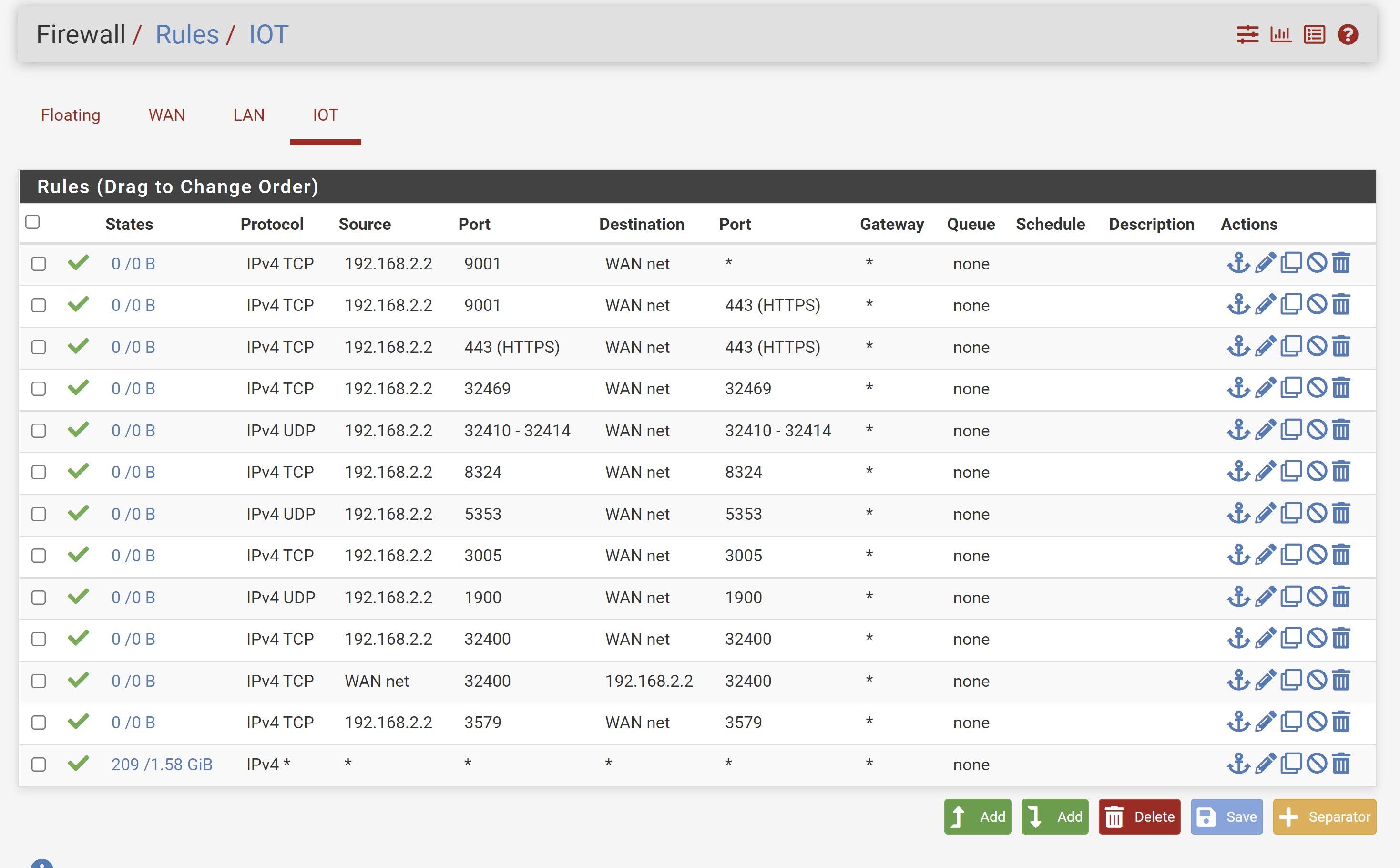
Task: Disable the IPv4 * allow-all rule
Action: 1317,764
